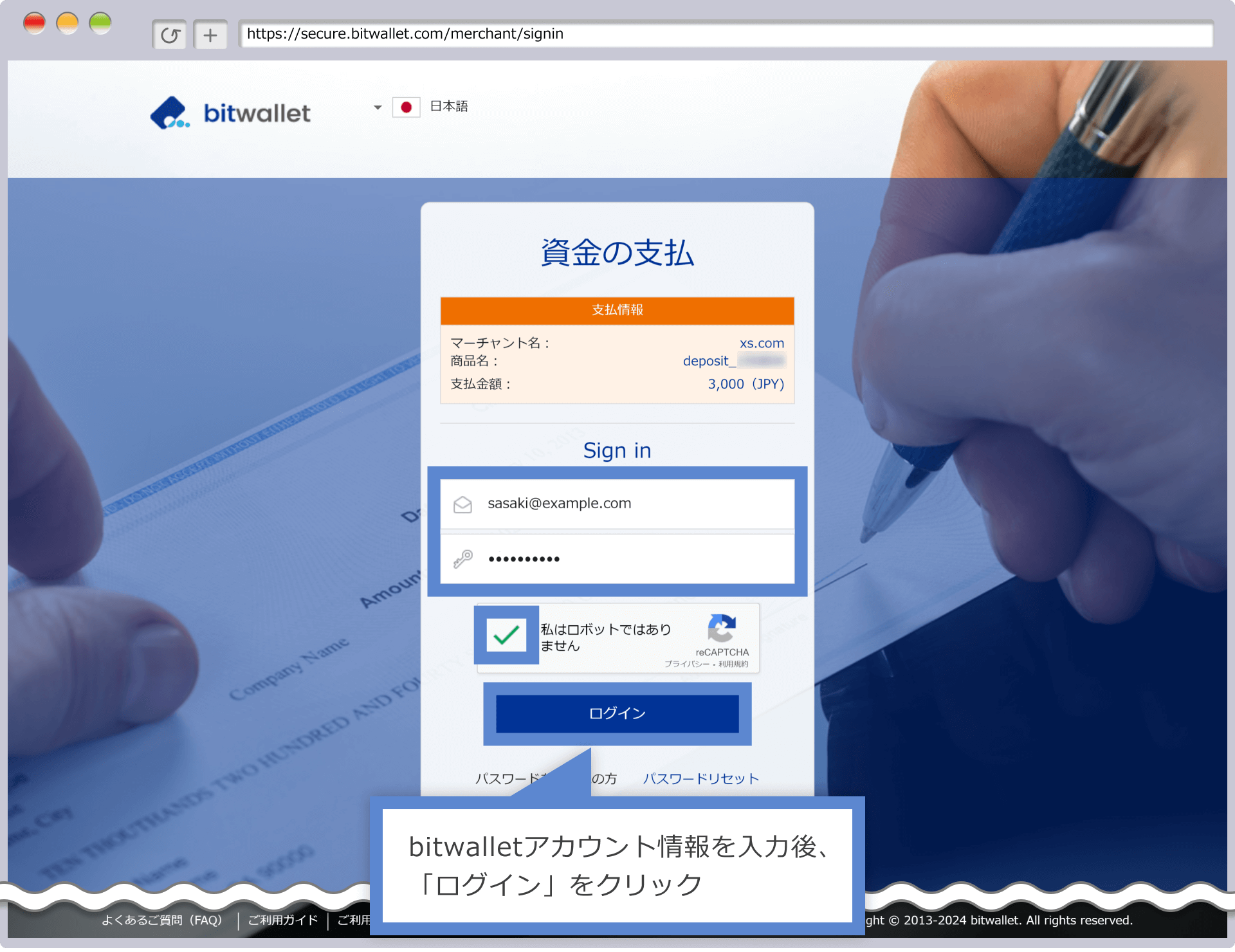Click the key icon in password field
The height and width of the screenshot is (952, 1235).
pos(462,558)
